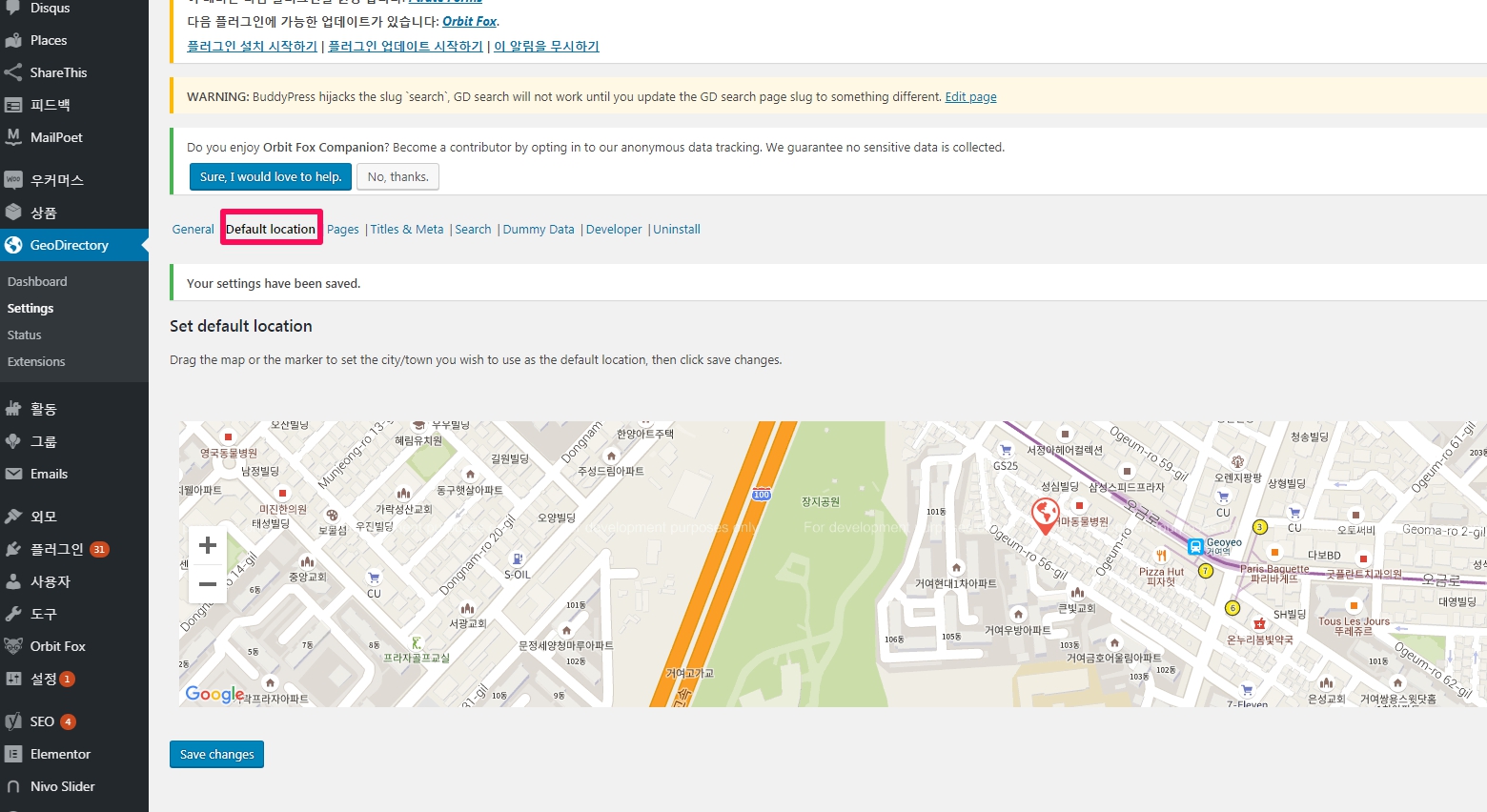The image size is (1487, 812).
Task: Click the Elementor icon
Action: pos(13,754)
